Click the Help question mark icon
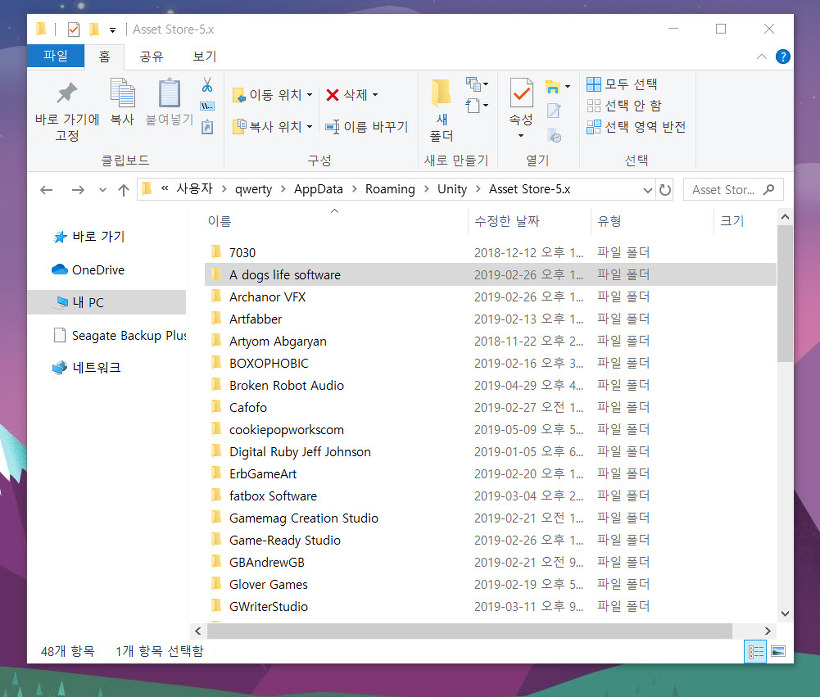Screen dimensions: 820x697 782,56
